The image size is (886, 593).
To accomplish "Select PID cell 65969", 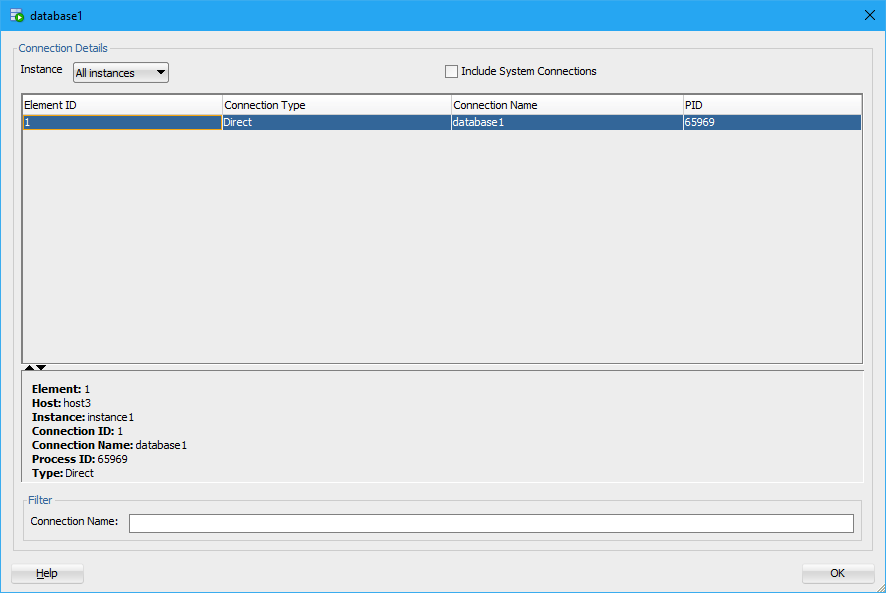I will pyautogui.click(x=772, y=122).
